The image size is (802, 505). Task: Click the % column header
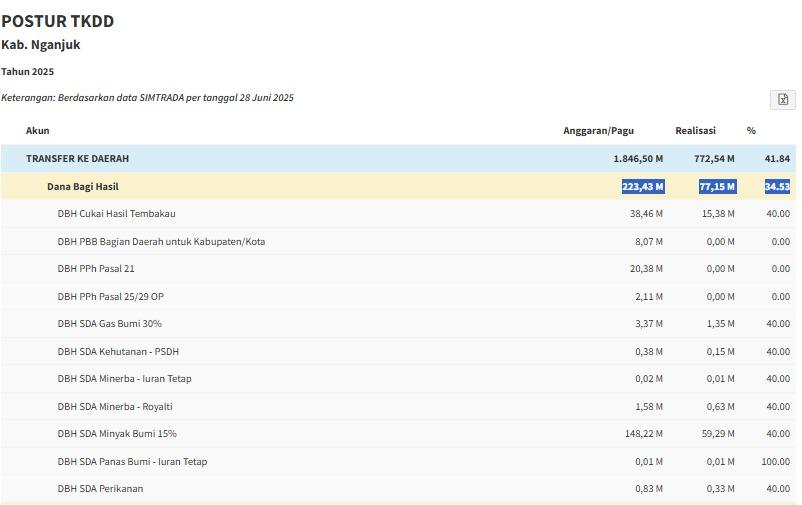point(751,131)
